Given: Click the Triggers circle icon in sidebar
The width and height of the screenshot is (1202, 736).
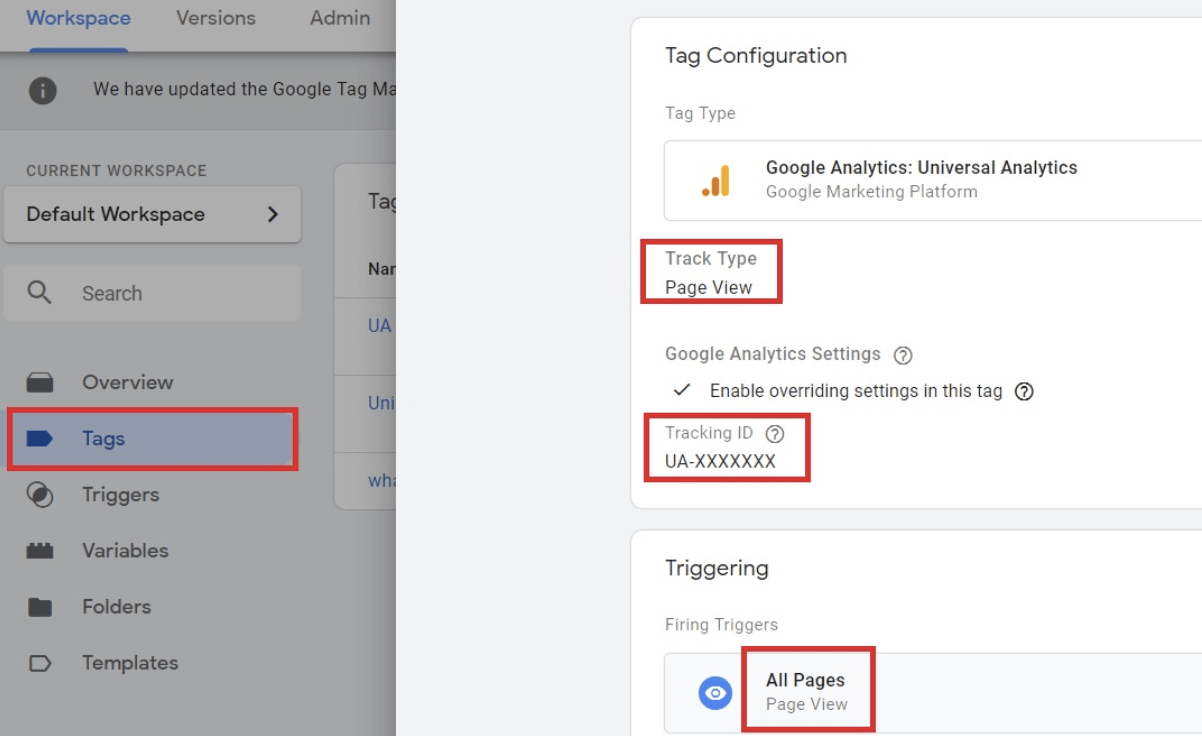Looking at the screenshot, I should 40,495.
